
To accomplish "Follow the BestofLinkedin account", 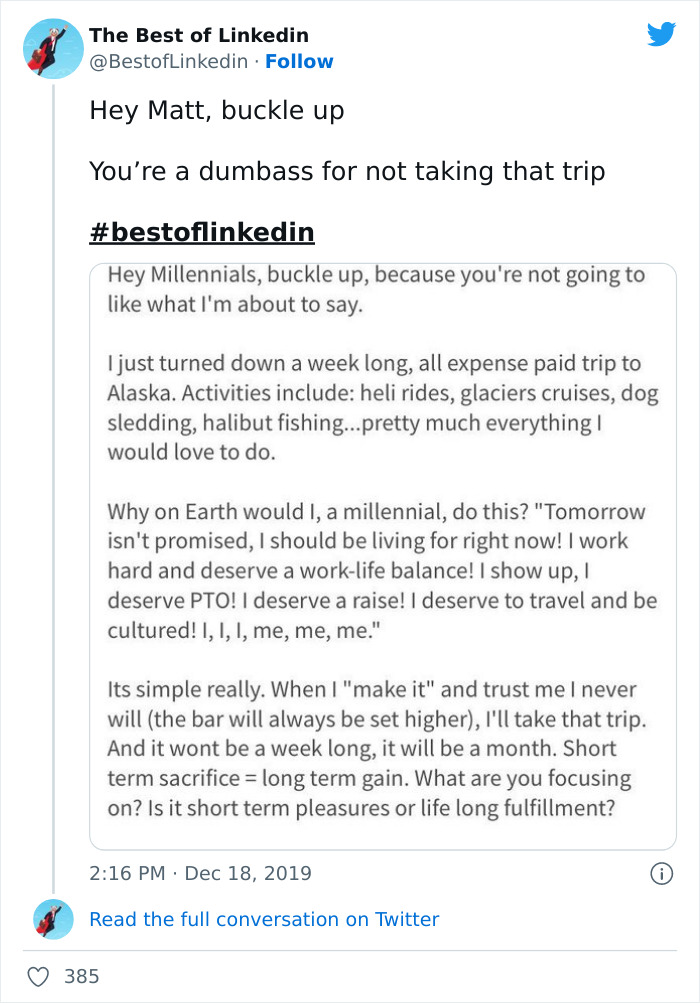I will pos(299,61).
